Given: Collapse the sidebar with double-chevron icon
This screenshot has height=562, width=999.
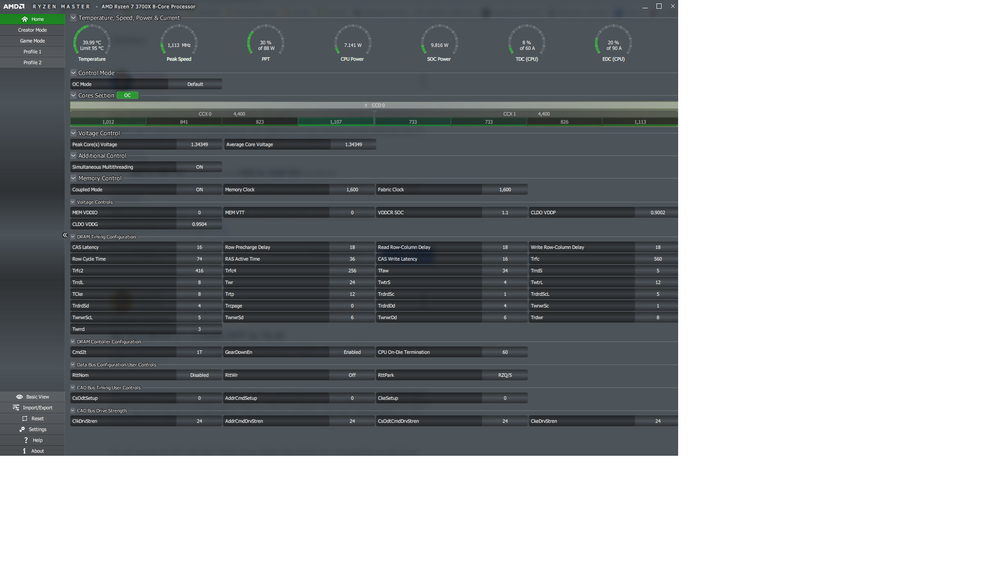Looking at the screenshot, I should (x=65, y=235).
